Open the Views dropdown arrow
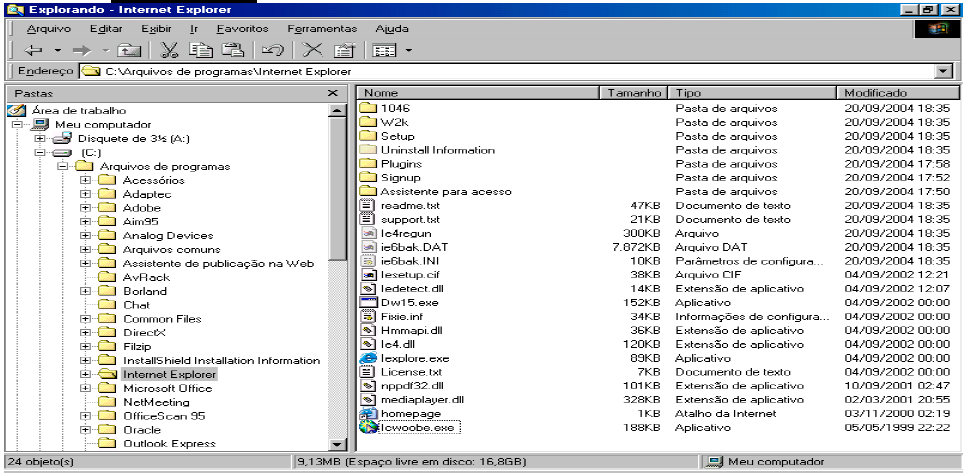The height and width of the screenshot is (476, 968). tap(408, 51)
